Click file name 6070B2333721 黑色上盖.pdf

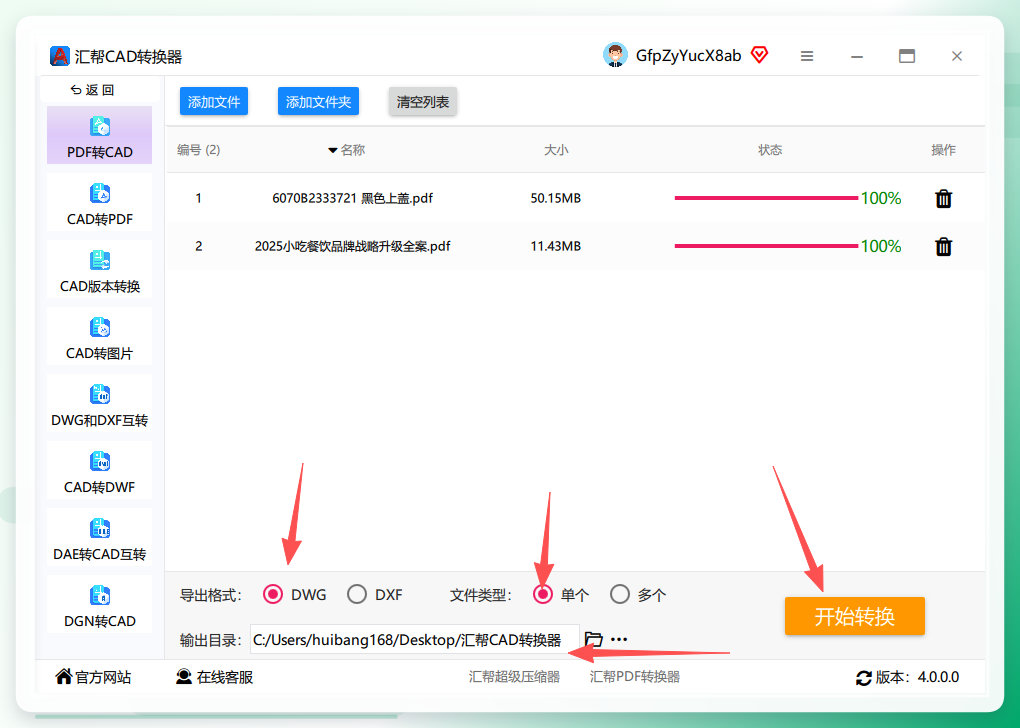pyautogui.click(x=352, y=198)
